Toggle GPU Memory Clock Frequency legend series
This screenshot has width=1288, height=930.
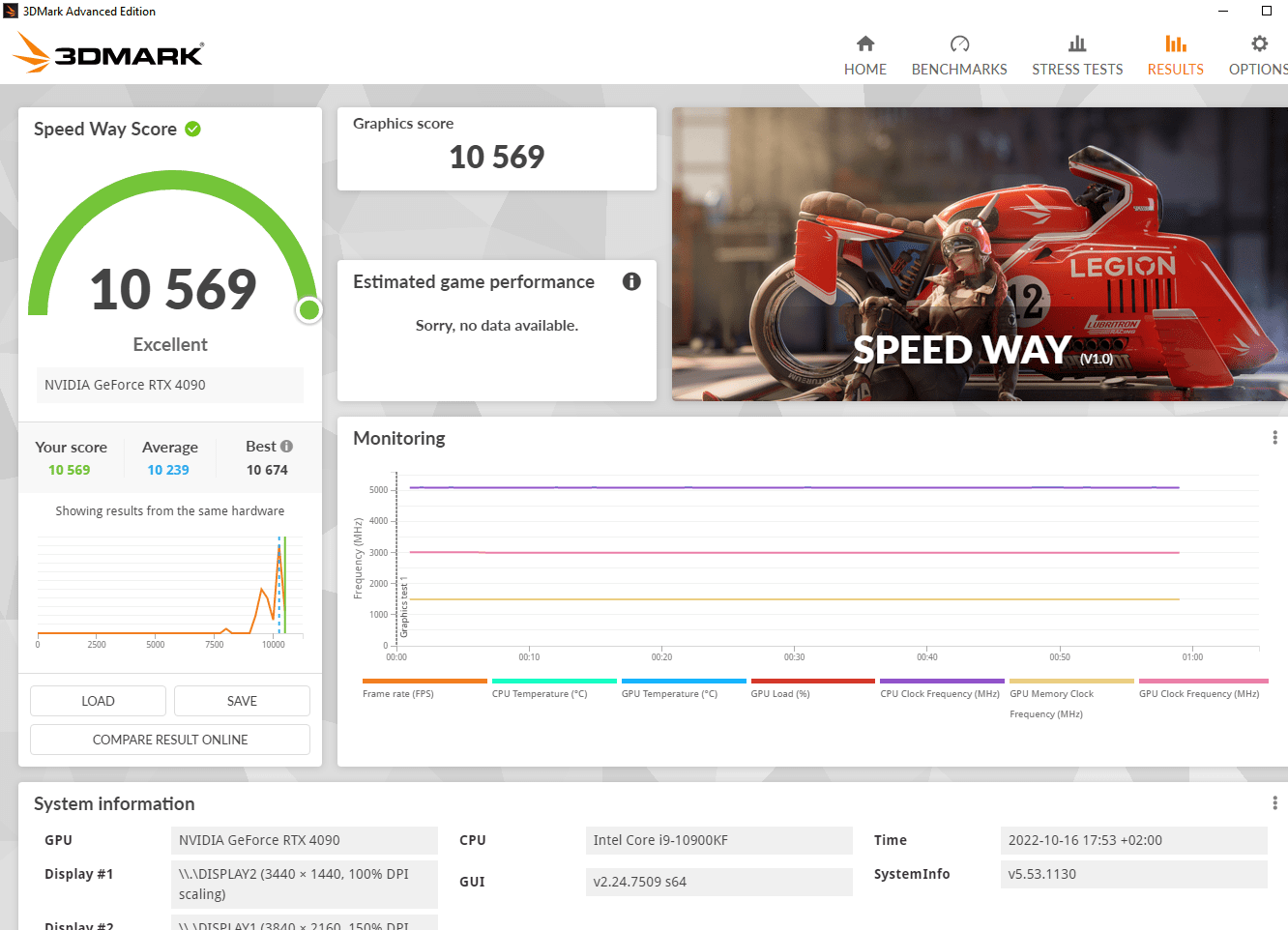click(1071, 699)
